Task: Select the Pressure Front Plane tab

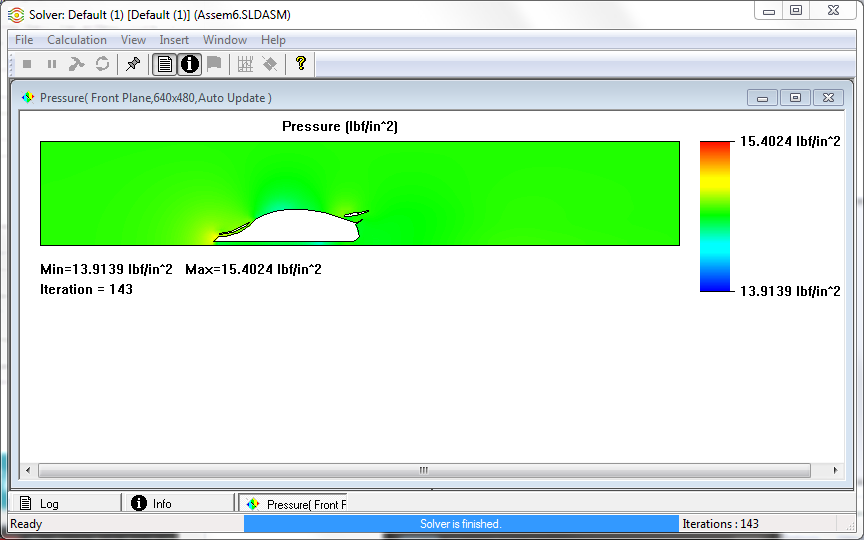Action: [292, 504]
